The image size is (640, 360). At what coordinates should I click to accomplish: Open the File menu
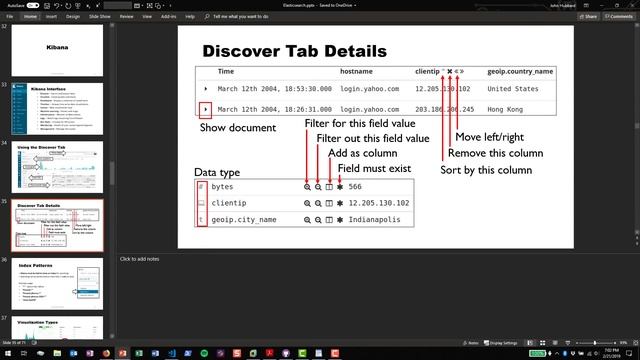pyautogui.click(x=10, y=17)
